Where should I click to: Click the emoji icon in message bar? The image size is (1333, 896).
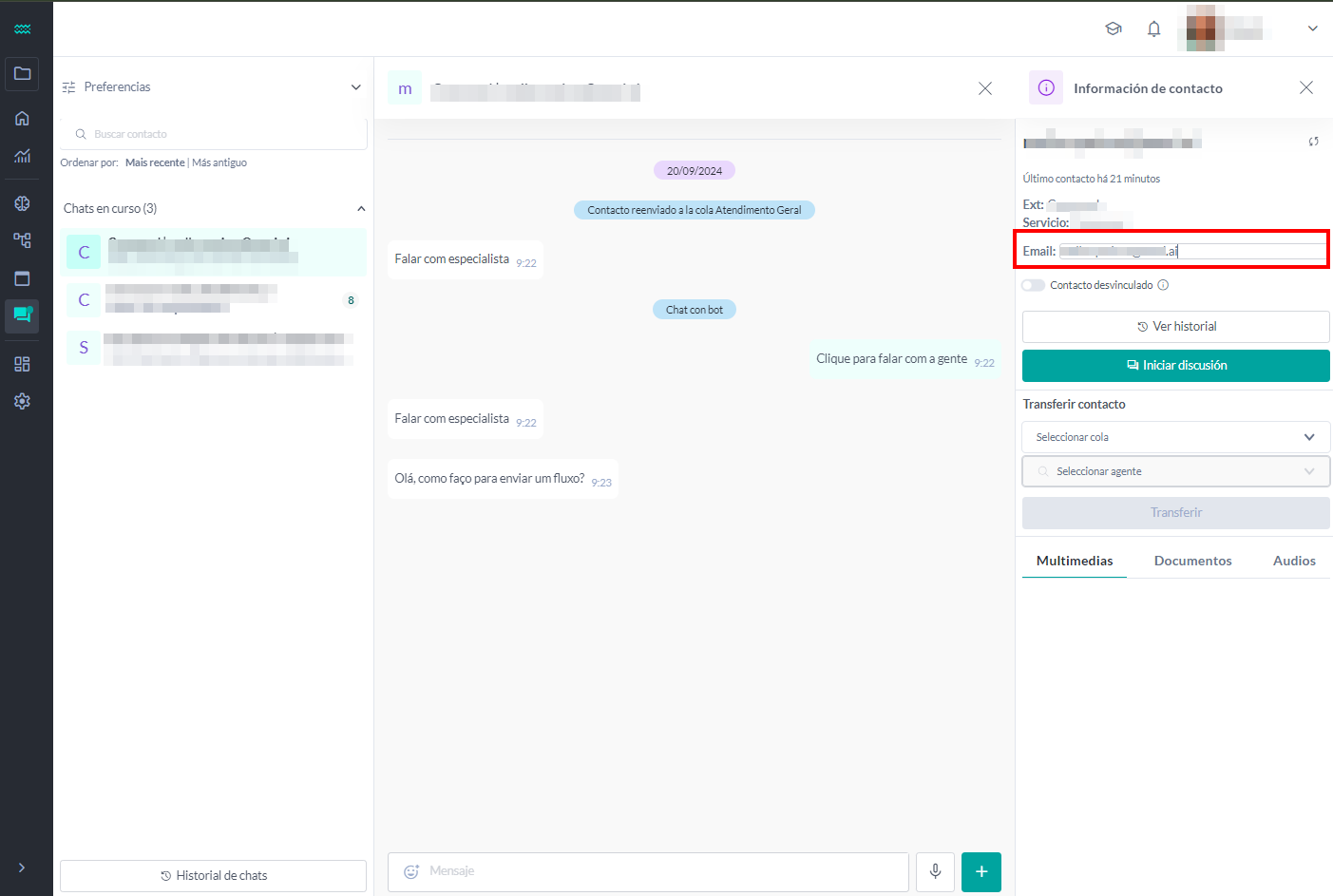(x=411, y=871)
